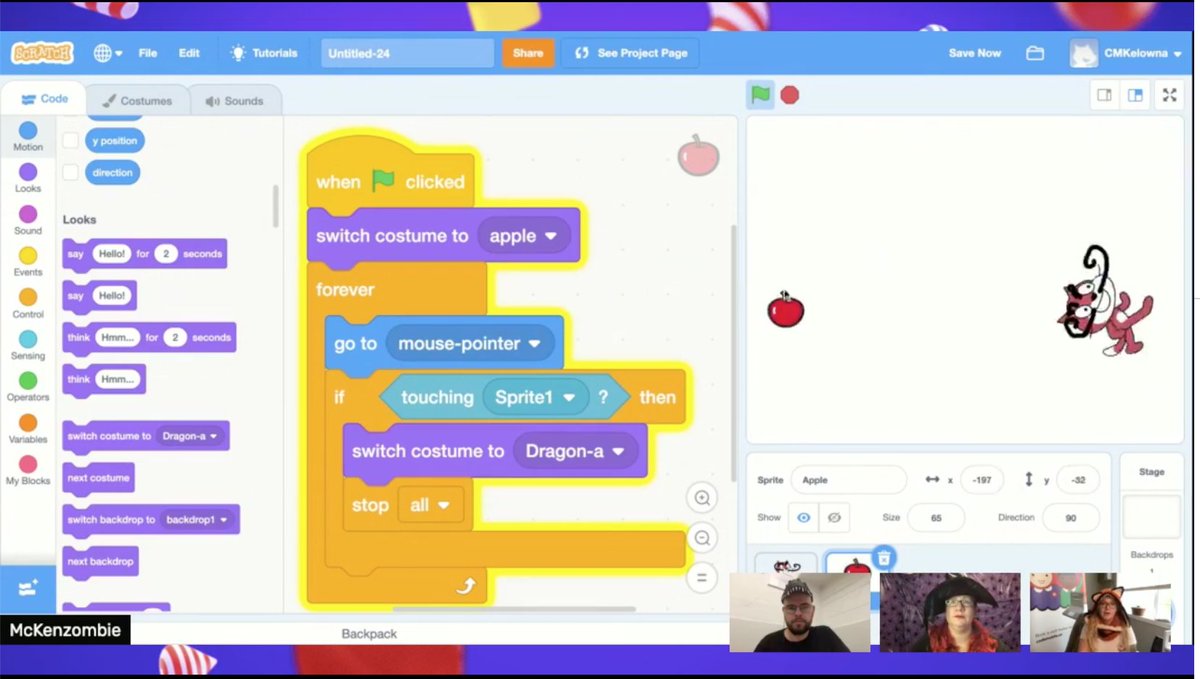Open the stop all dropdown
This screenshot has height=679, width=1200.
click(x=431, y=506)
